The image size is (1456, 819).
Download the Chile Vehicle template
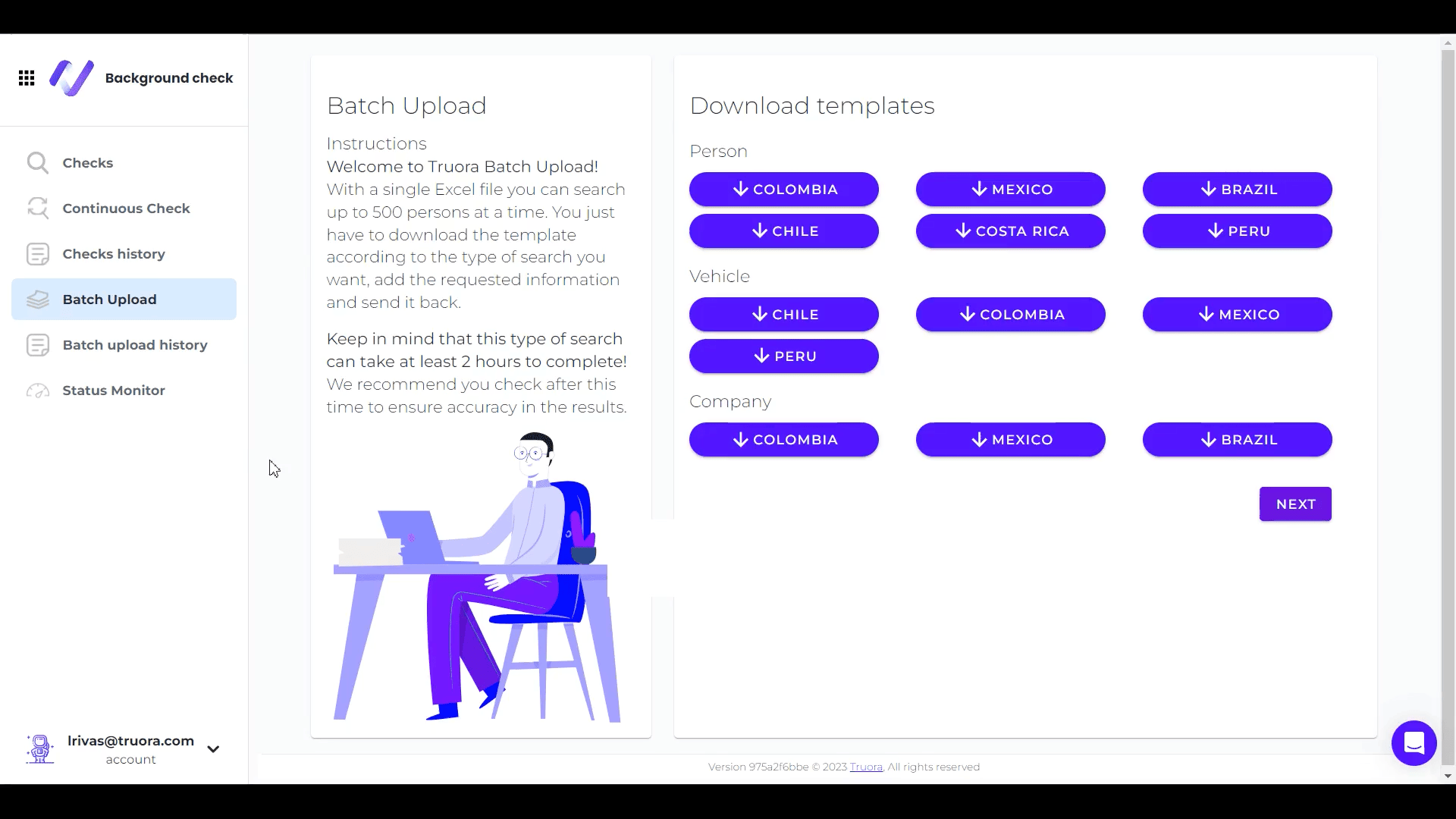(784, 314)
